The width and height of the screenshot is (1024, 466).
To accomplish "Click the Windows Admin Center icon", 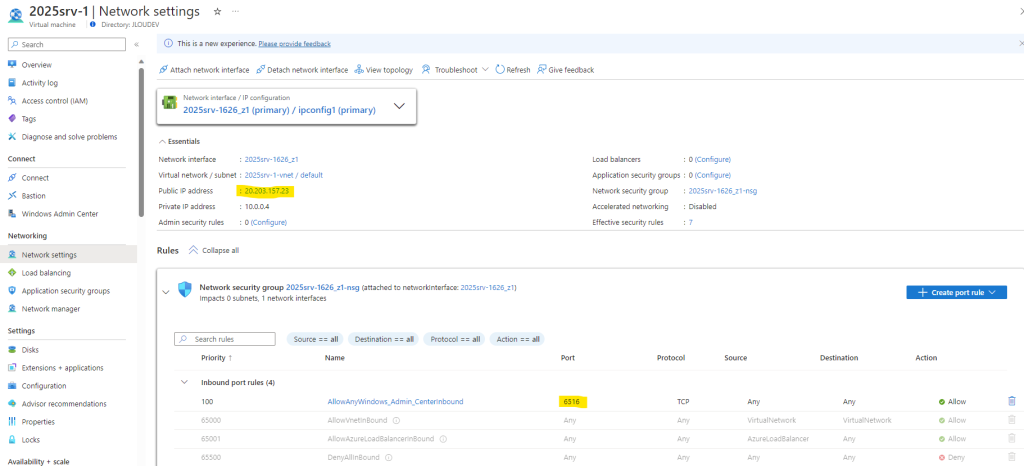I will 12,213.
